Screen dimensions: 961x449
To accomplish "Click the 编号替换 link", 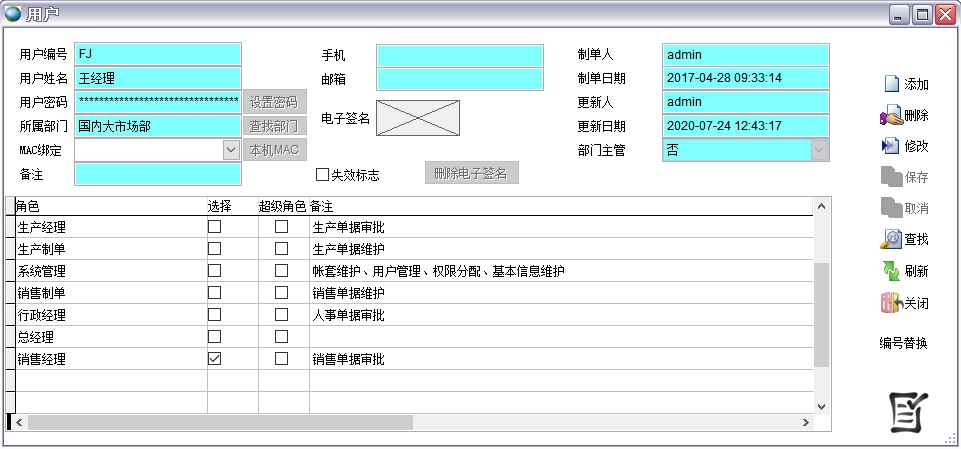I will pyautogui.click(x=903, y=343).
